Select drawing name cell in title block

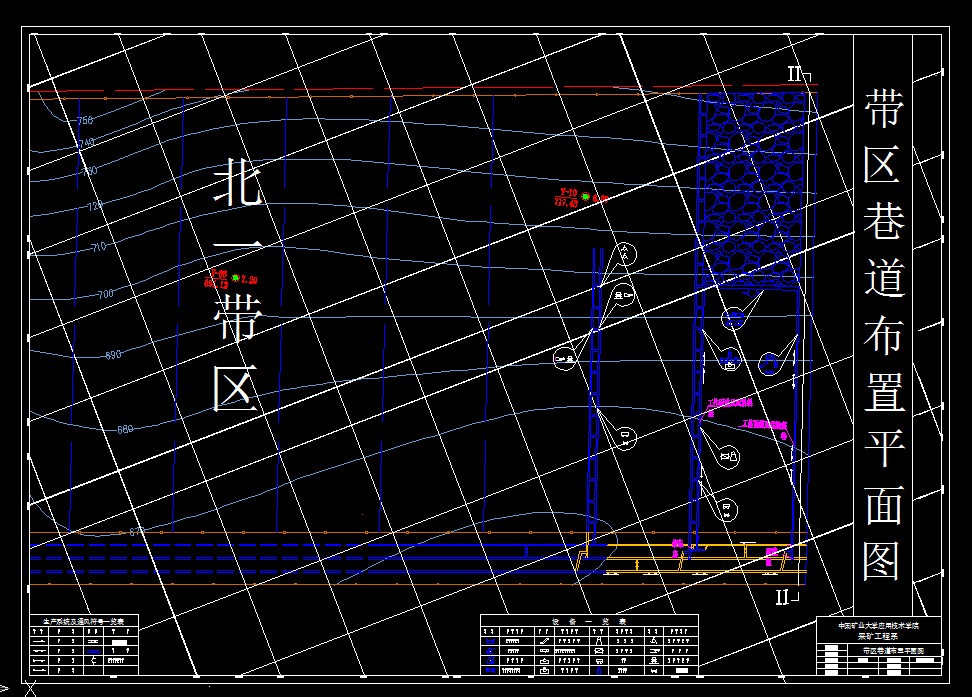[893, 650]
